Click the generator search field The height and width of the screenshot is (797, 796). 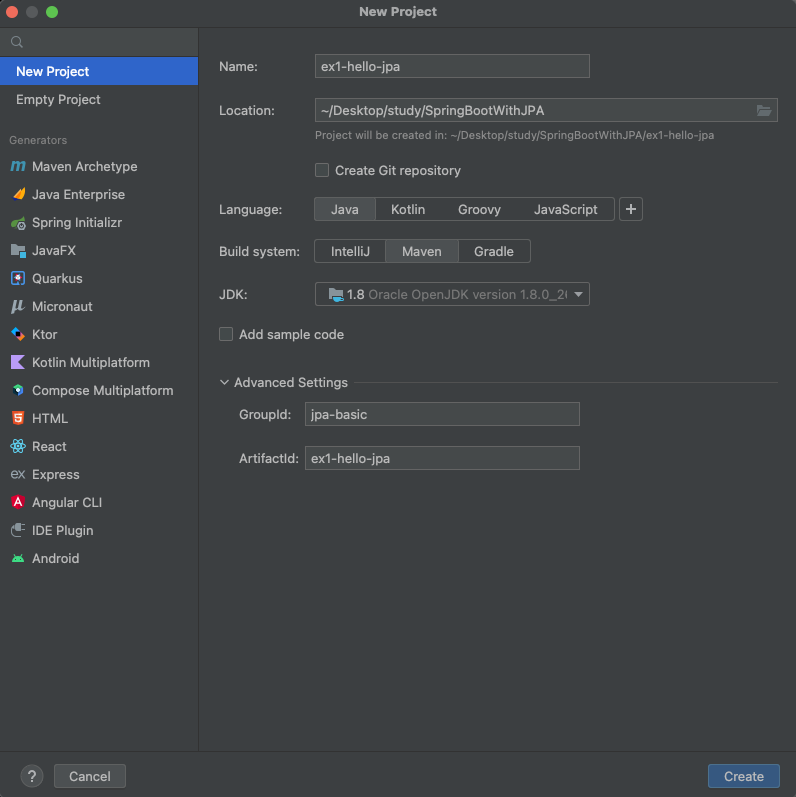(x=99, y=42)
